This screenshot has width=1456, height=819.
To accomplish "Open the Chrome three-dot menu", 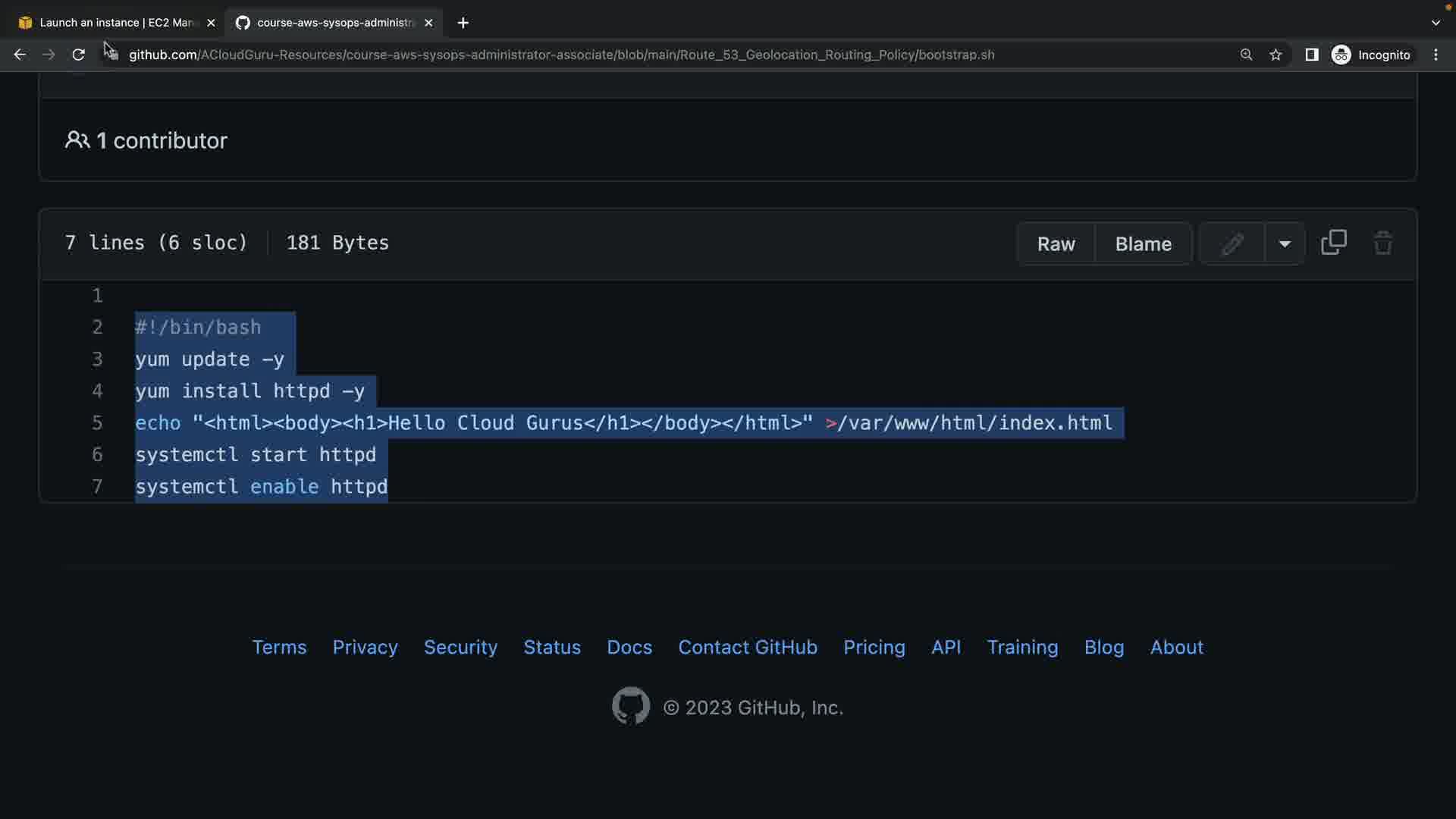I will 1436,55.
